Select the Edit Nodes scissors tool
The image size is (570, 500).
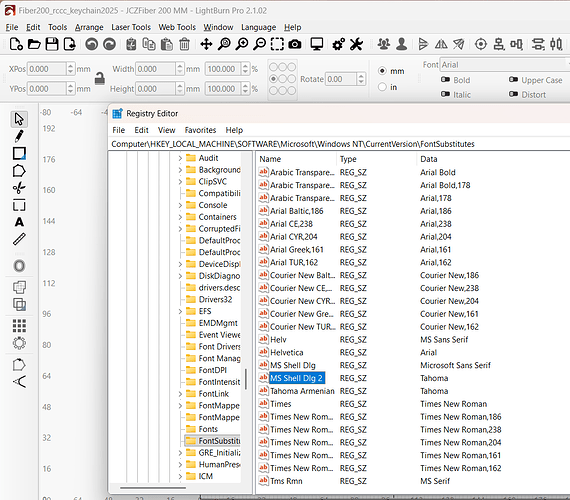pos(19,188)
